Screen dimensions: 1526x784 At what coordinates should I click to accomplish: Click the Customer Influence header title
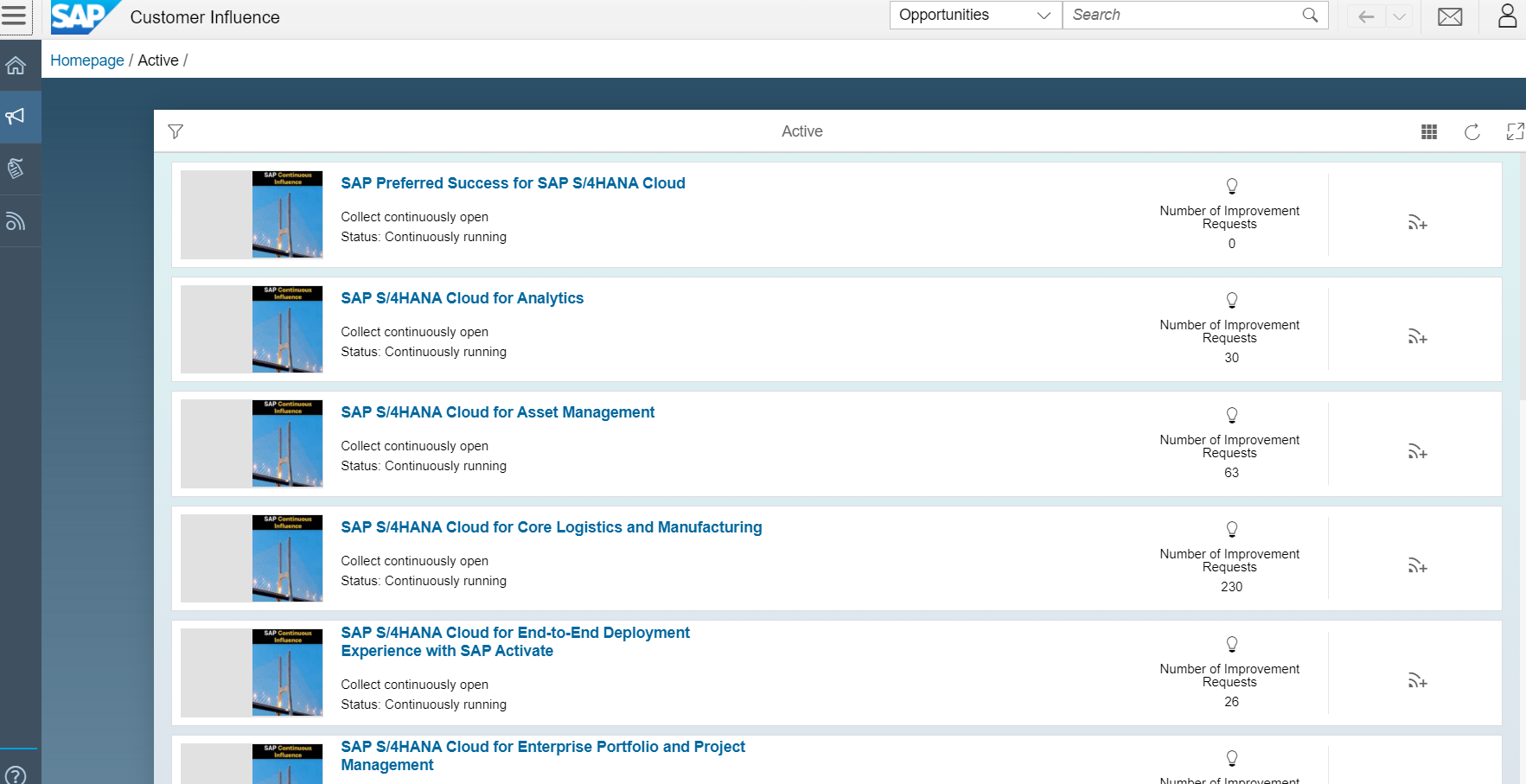(x=205, y=17)
